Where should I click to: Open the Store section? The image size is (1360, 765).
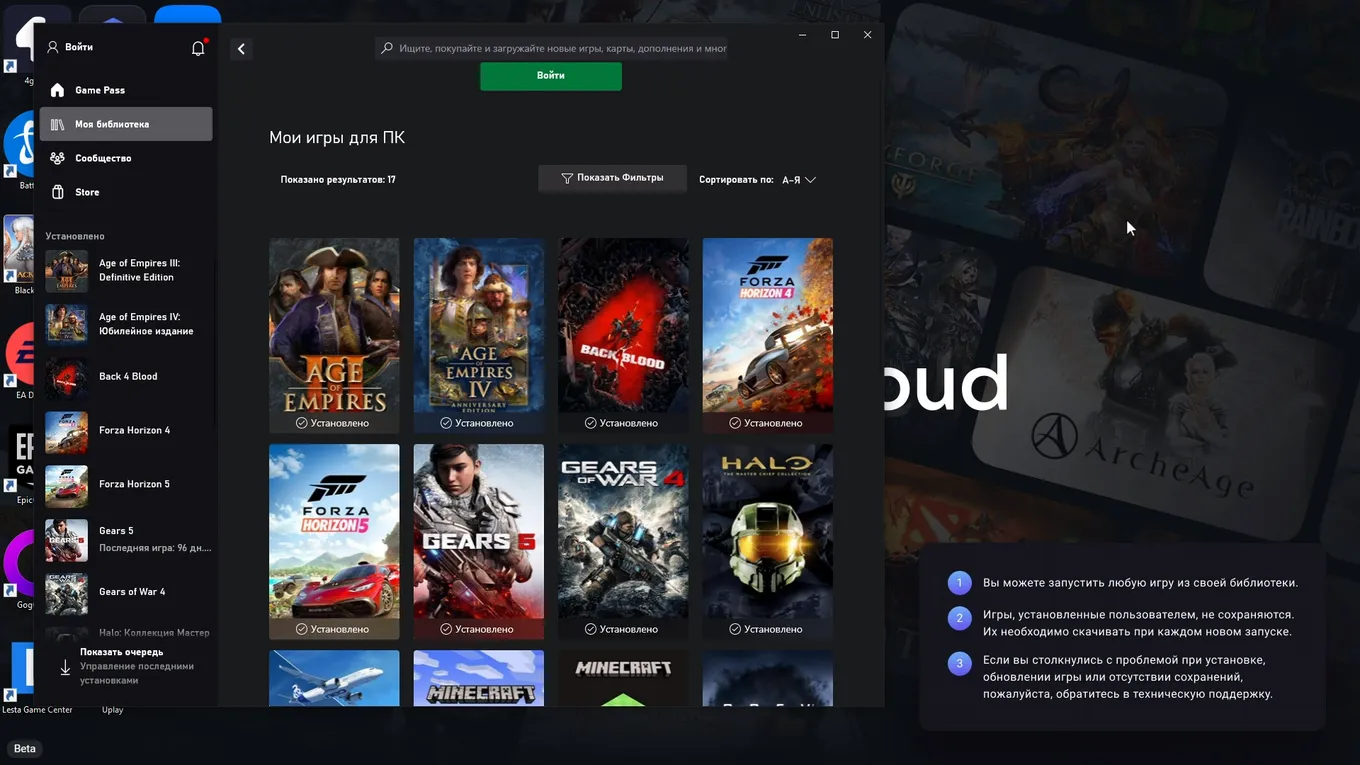click(126, 192)
